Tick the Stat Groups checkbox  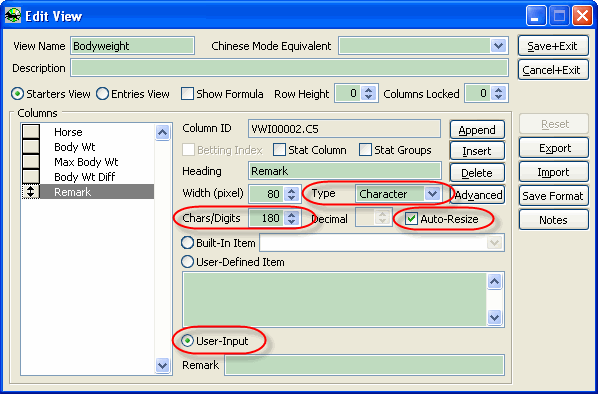point(365,150)
